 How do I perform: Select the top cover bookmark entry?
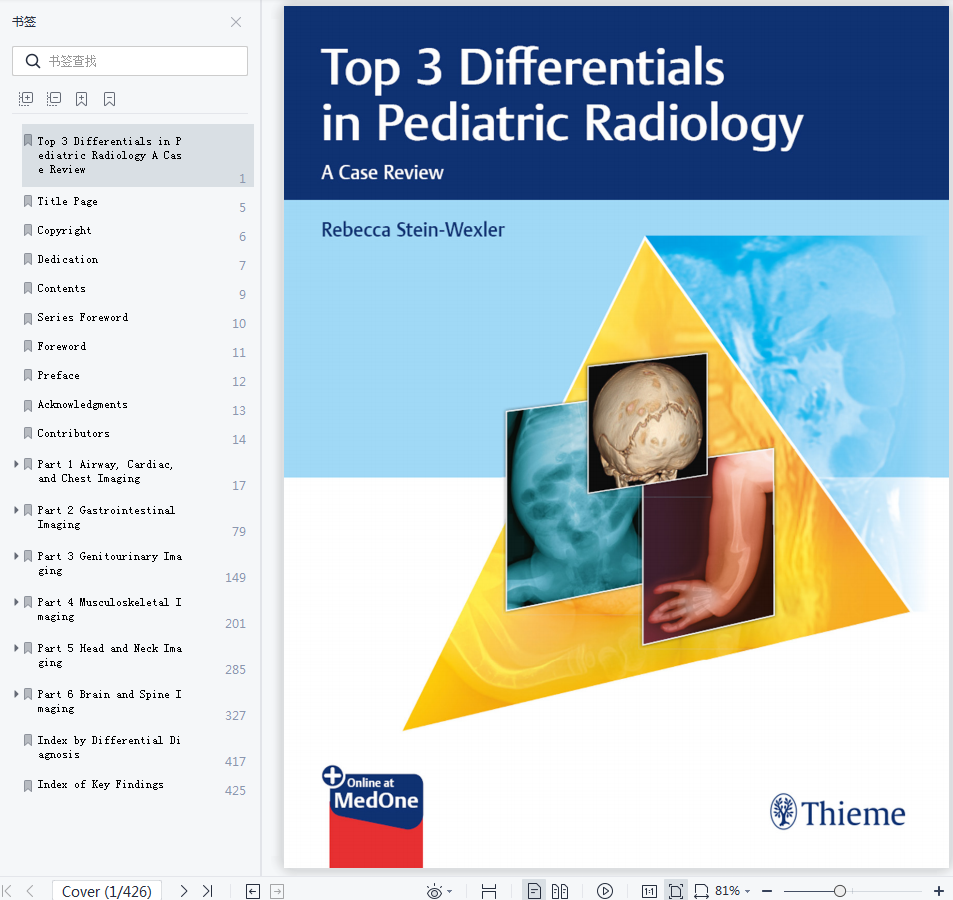click(137, 156)
